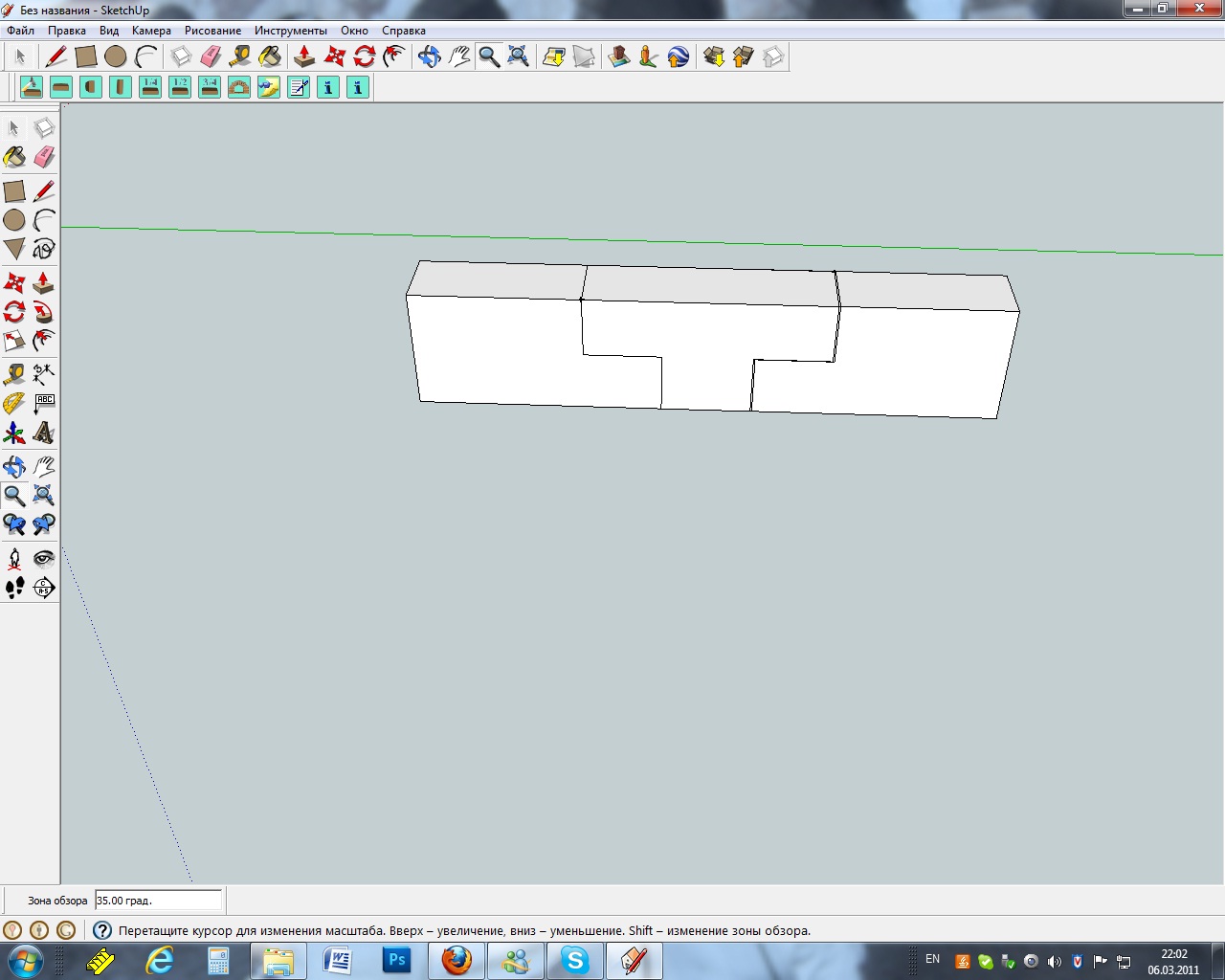Select the 3D Text tool
The height and width of the screenshot is (980, 1225).
tap(43, 434)
